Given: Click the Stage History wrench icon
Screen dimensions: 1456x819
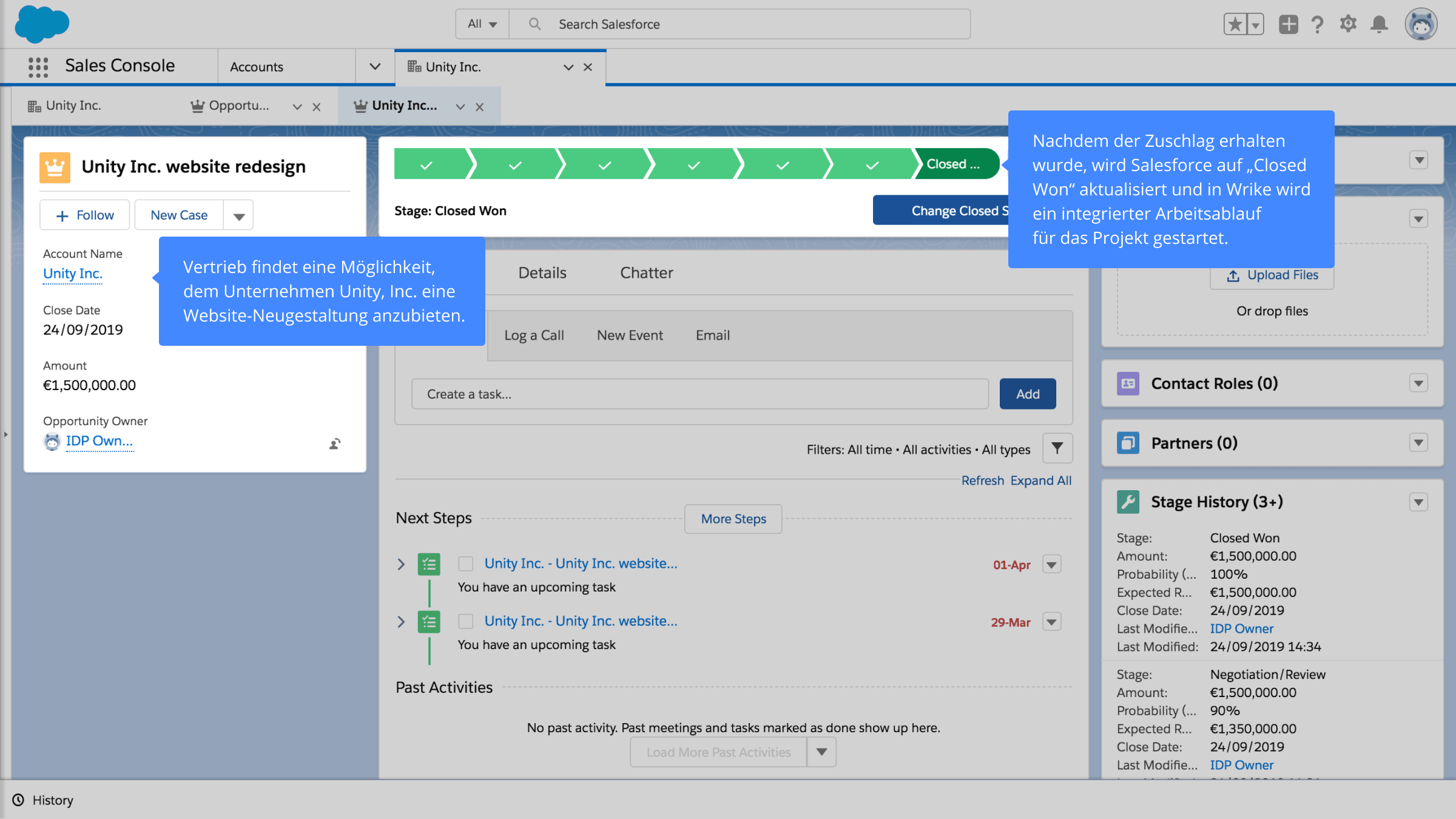Looking at the screenshot, I should point(1128,502).
